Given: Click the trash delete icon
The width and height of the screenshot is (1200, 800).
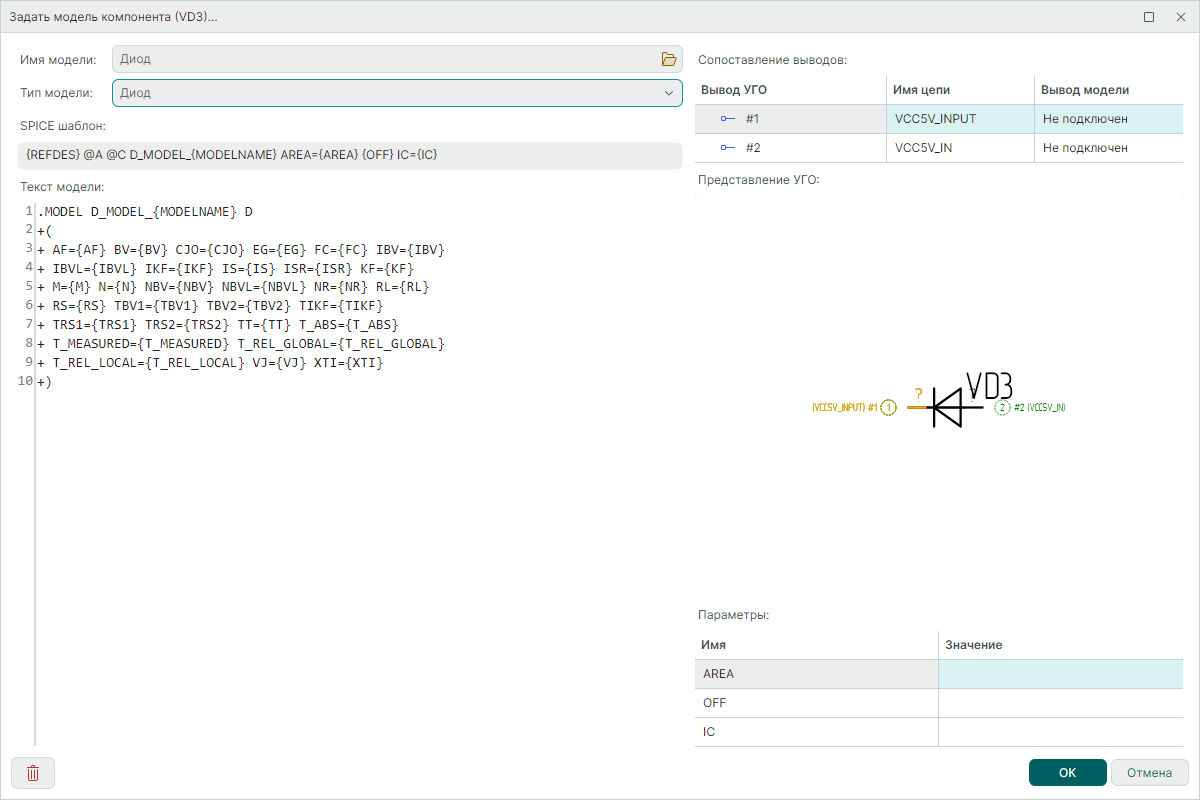Looking at the screenshot, I should (x=33, y=773).
